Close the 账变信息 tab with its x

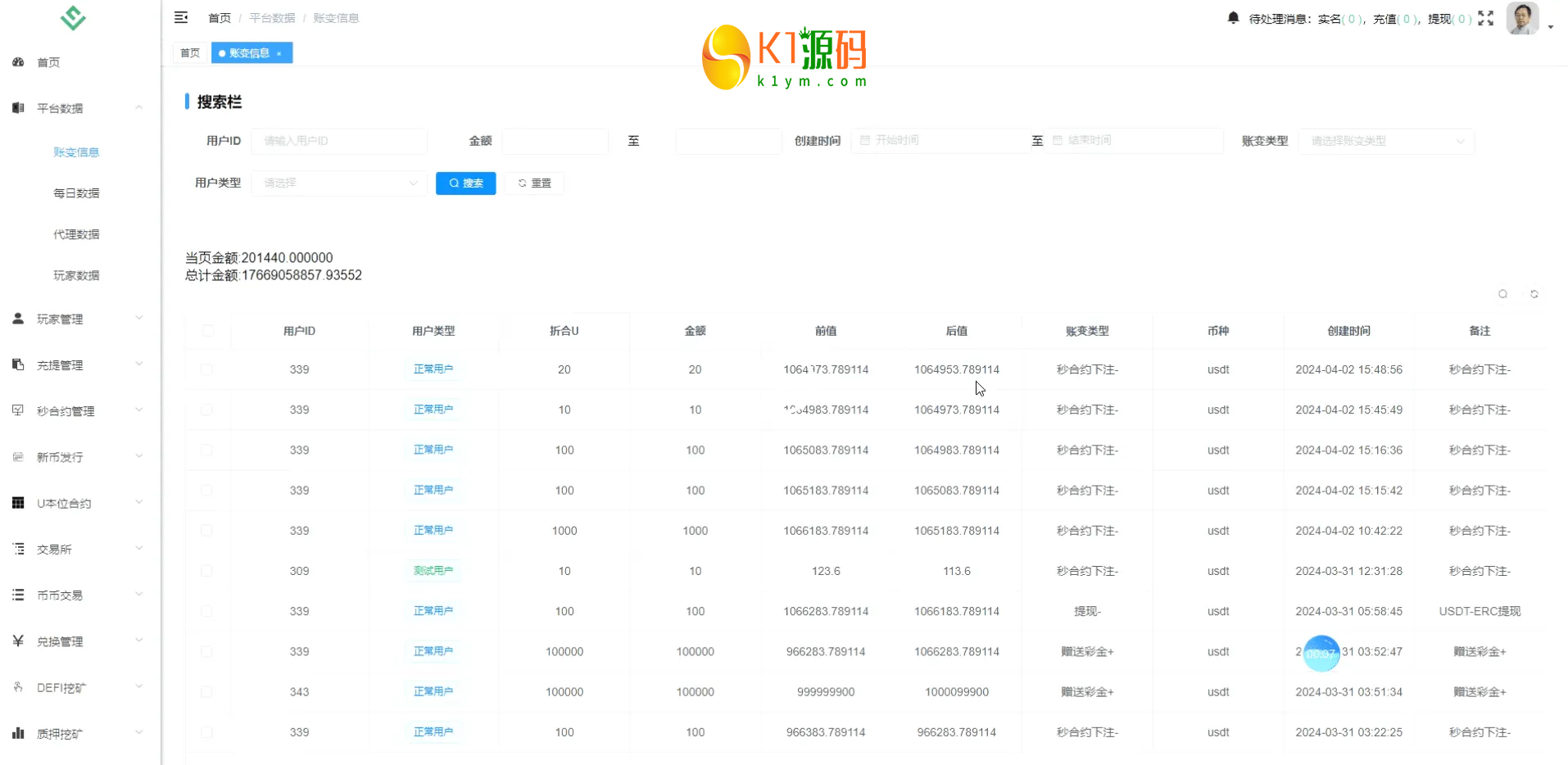pos(279,53)
